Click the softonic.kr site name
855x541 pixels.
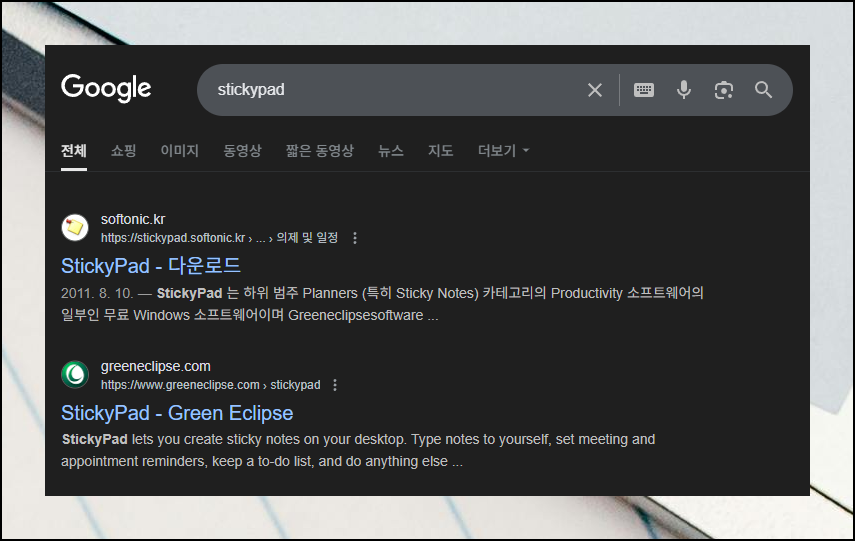pos(133,219)
